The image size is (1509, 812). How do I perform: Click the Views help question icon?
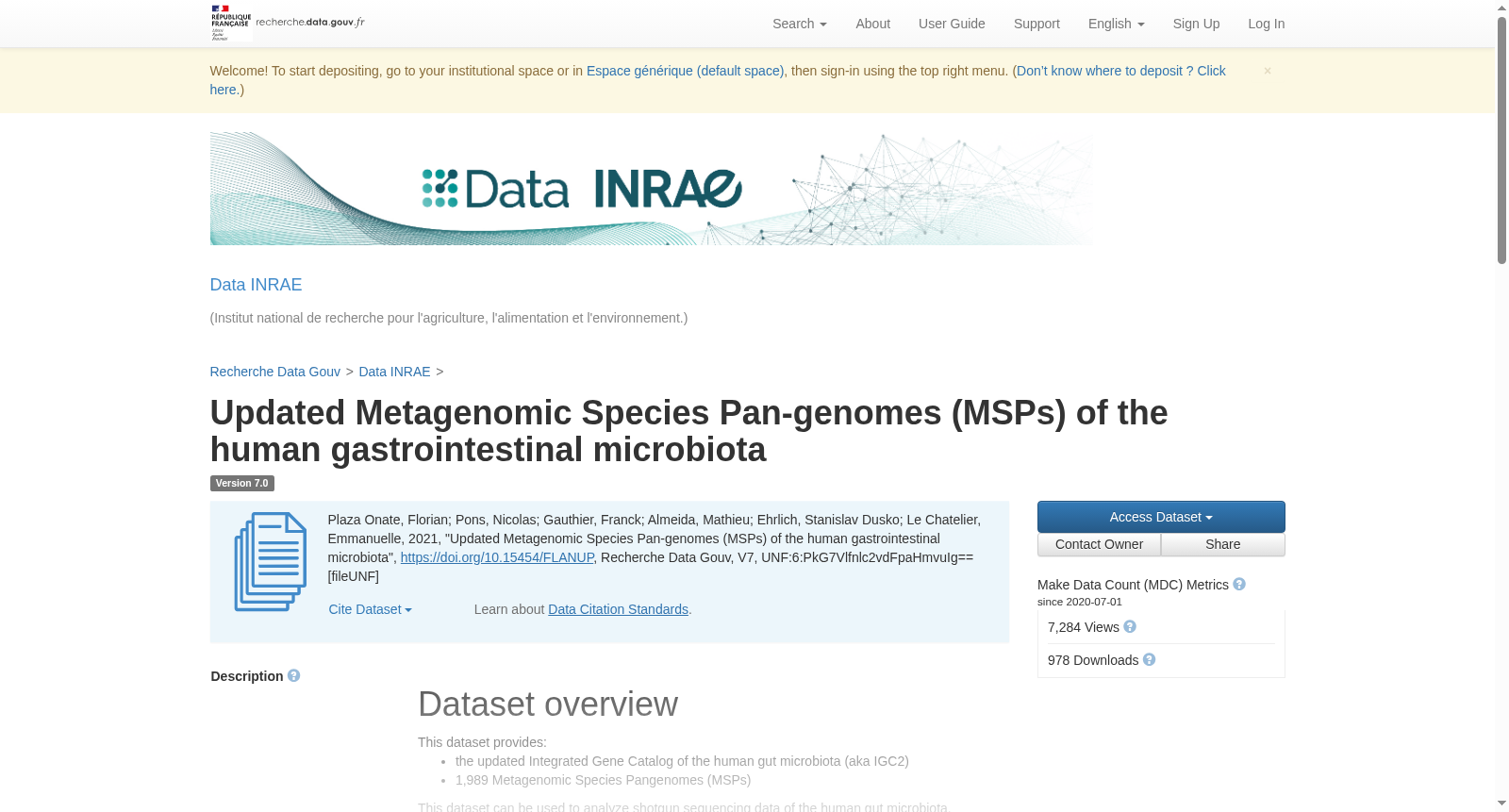pyautogui.click(x=1130, y=627)
